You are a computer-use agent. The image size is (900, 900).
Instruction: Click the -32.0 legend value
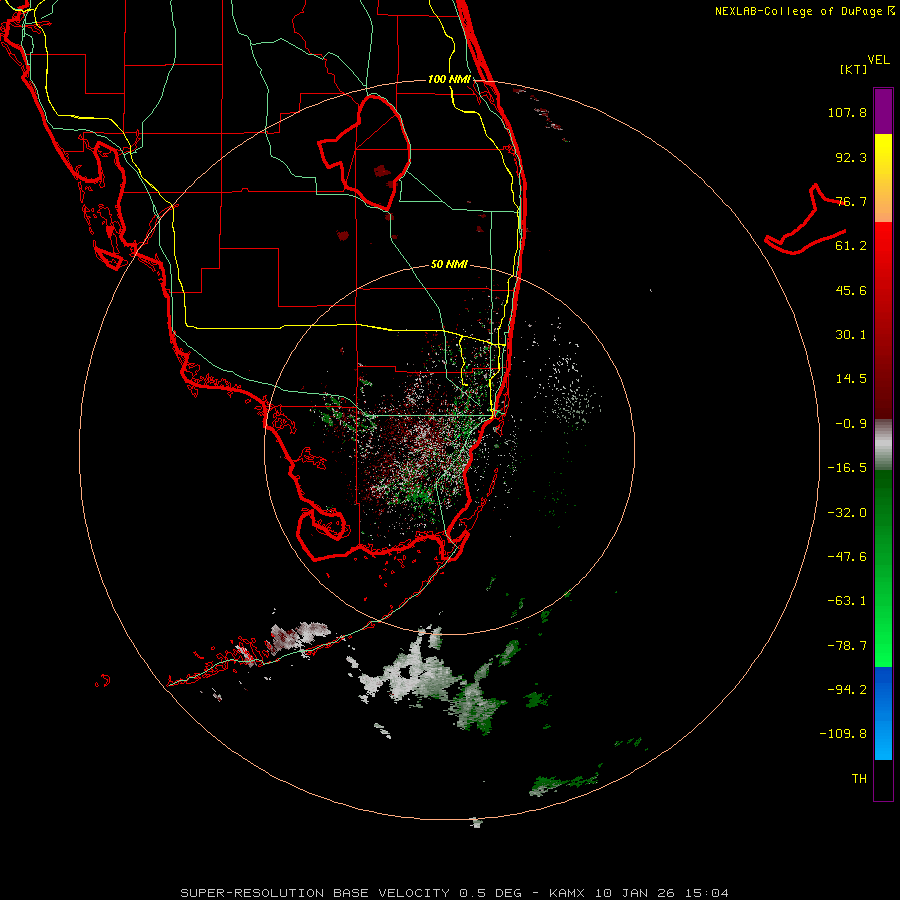[847, 513]
